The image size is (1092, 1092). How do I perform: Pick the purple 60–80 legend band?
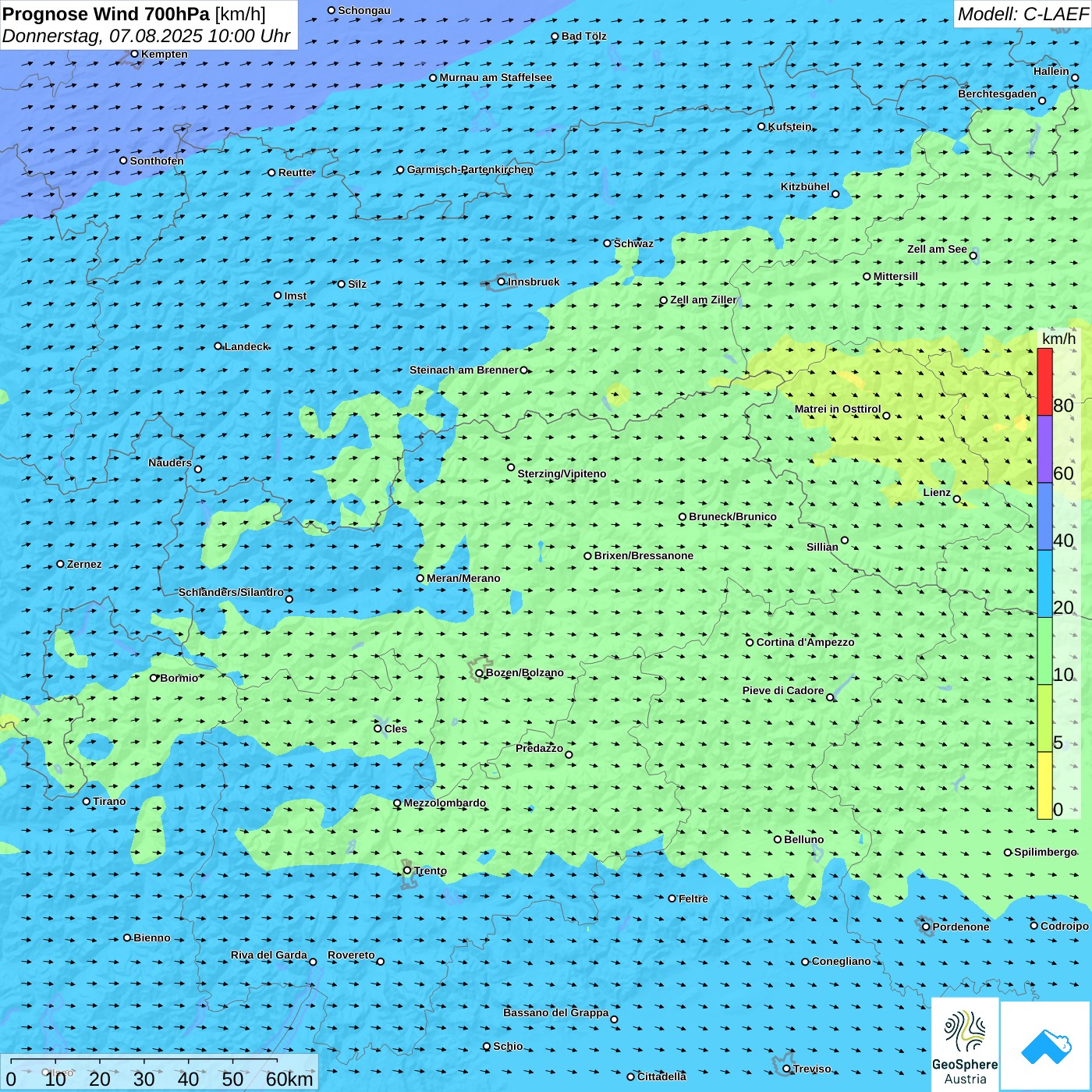[x=1044, y=448]
